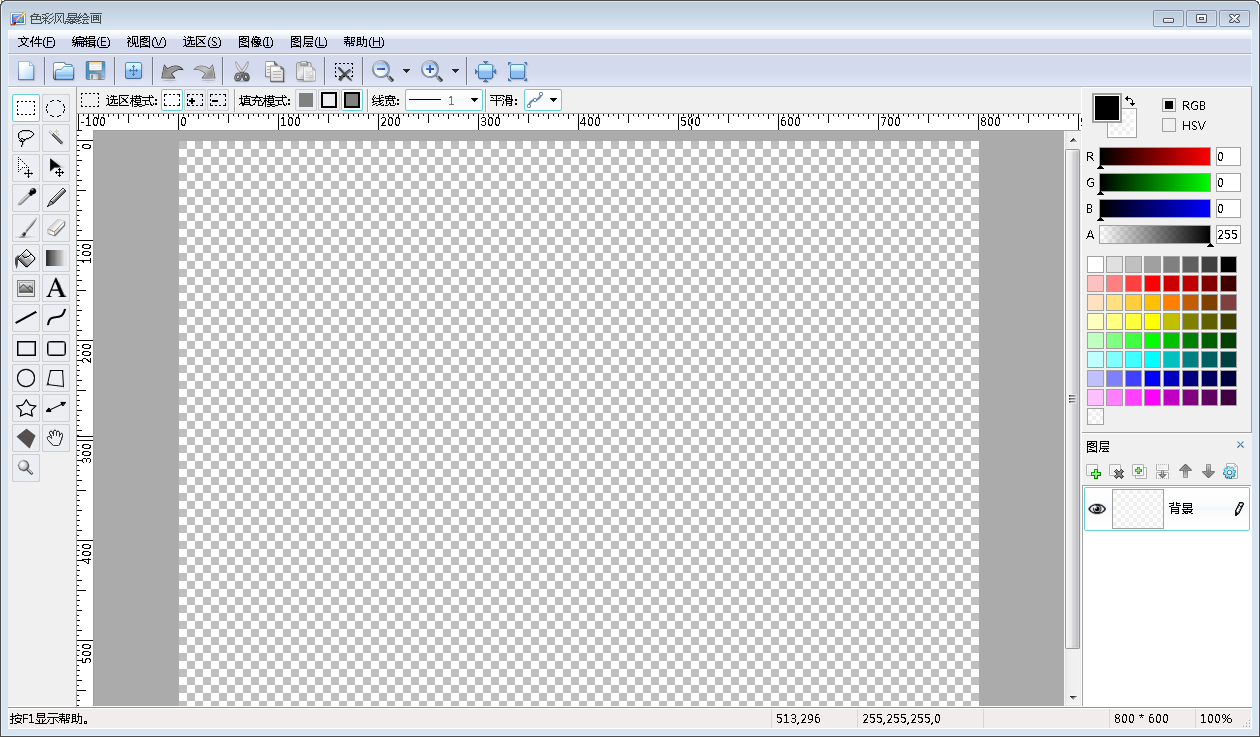Open a file with folder icon

click(64, 71)
